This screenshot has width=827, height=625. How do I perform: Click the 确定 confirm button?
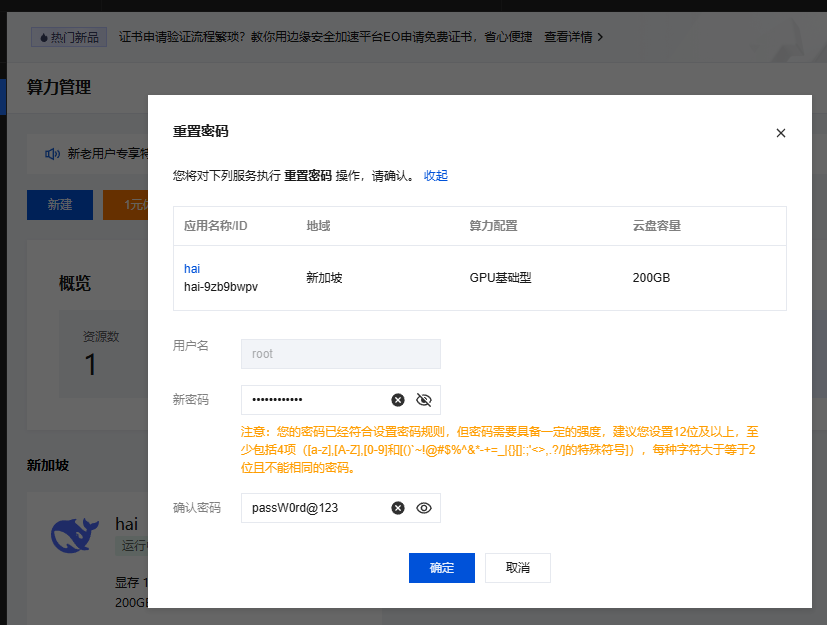441,568
